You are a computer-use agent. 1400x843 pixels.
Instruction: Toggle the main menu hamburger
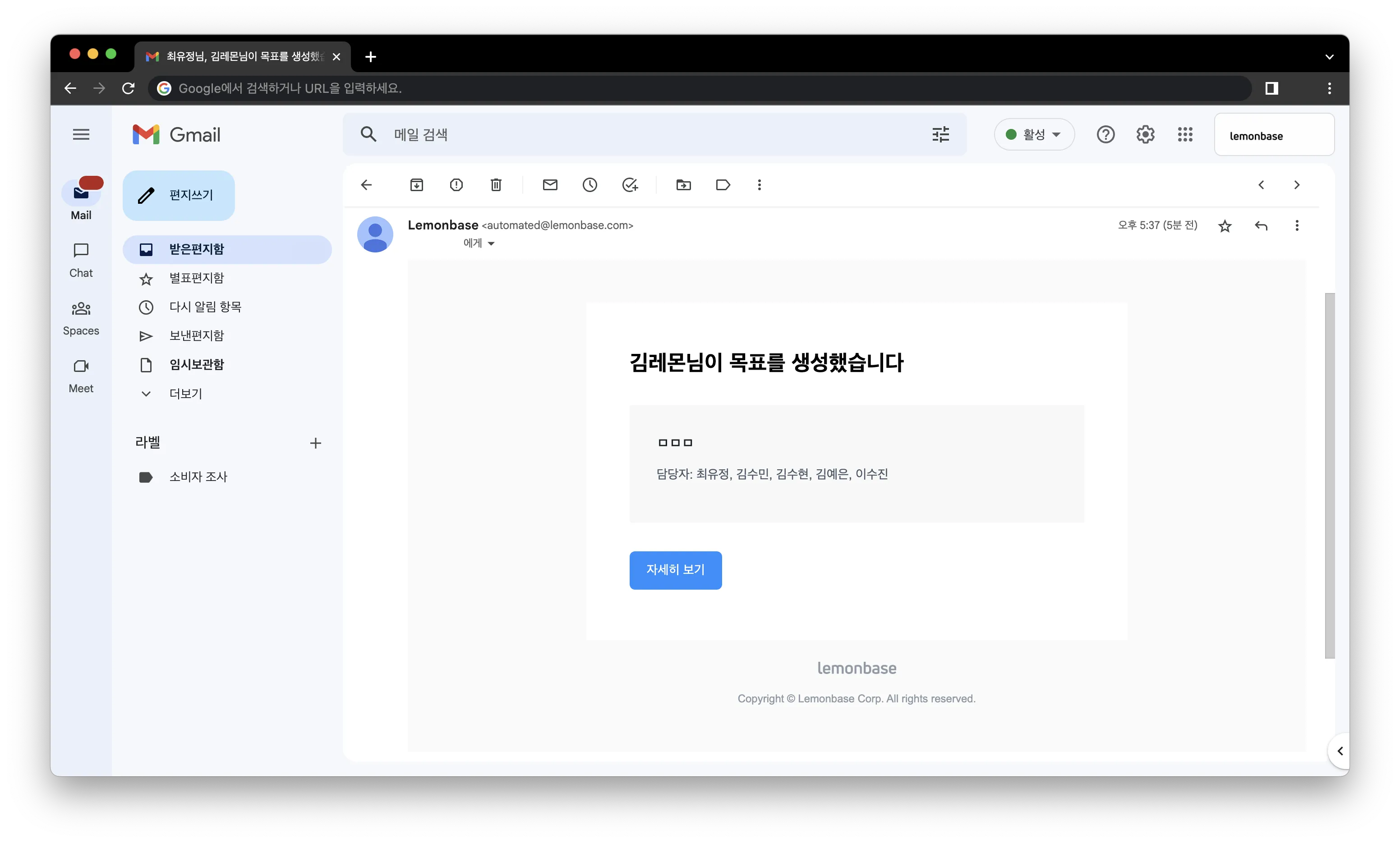pos(81,135)
